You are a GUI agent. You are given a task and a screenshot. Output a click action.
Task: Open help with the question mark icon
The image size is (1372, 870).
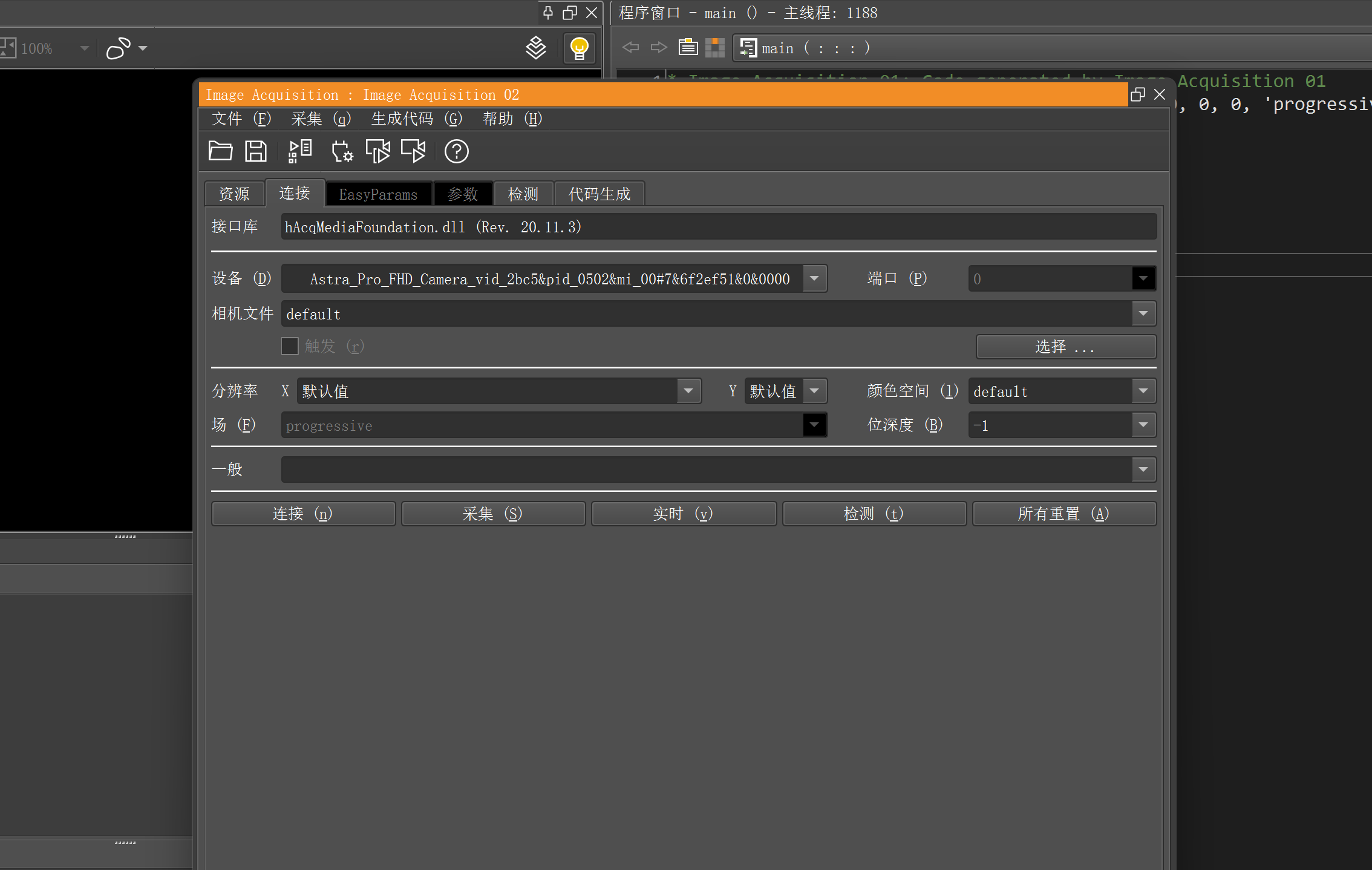pos(457,151)
